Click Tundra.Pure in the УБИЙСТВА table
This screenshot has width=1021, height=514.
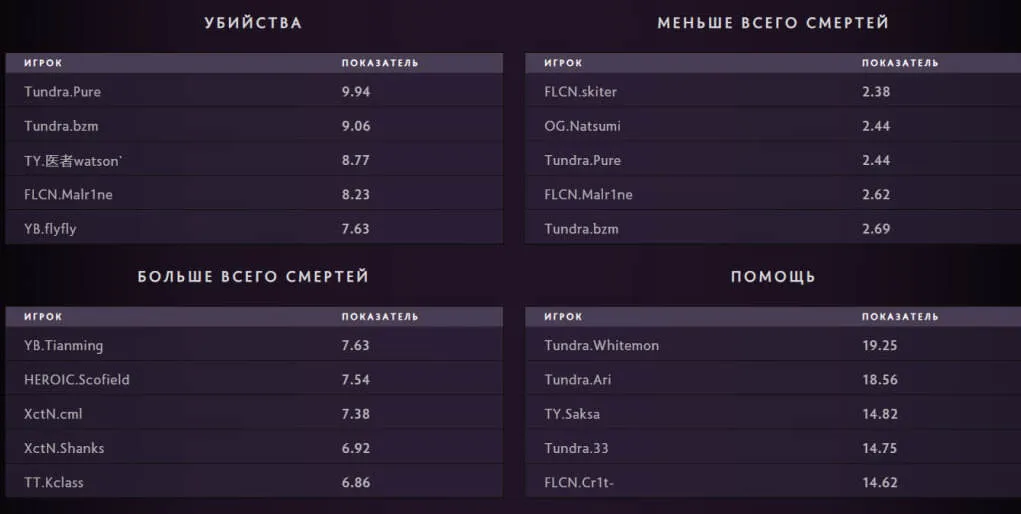(63, 92)
